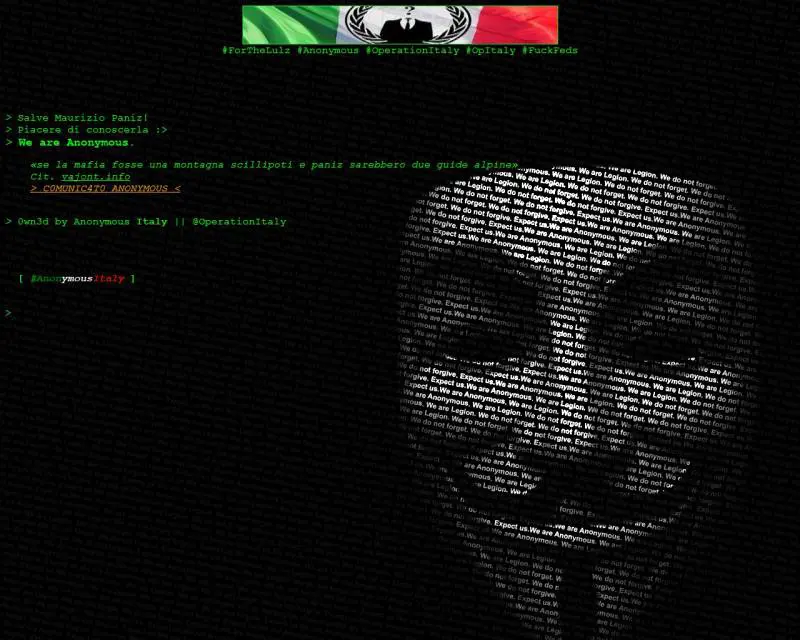Click the #FuckFeds hashtag

coord(549,51)
